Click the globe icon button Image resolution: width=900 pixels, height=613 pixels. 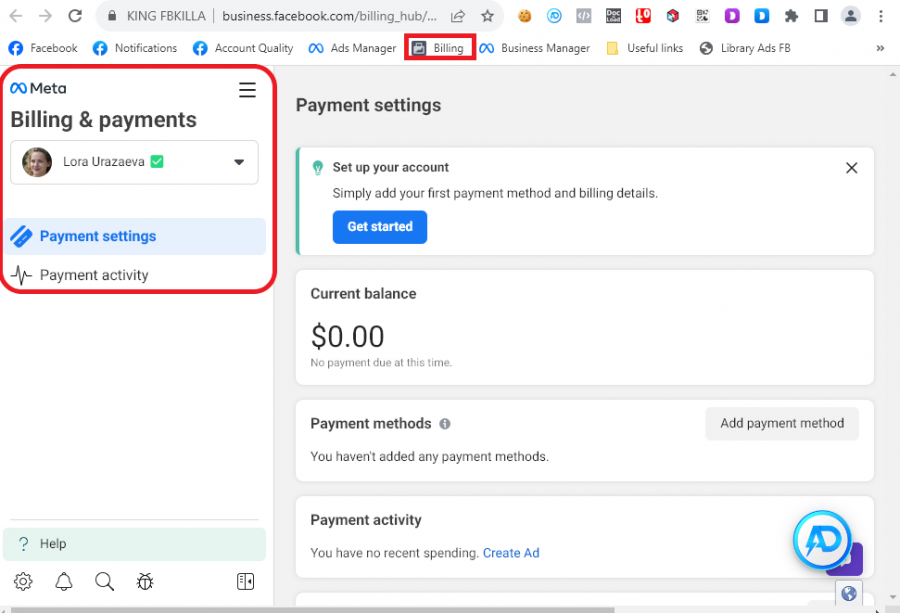pyautogui.click(x=849, y=593)
